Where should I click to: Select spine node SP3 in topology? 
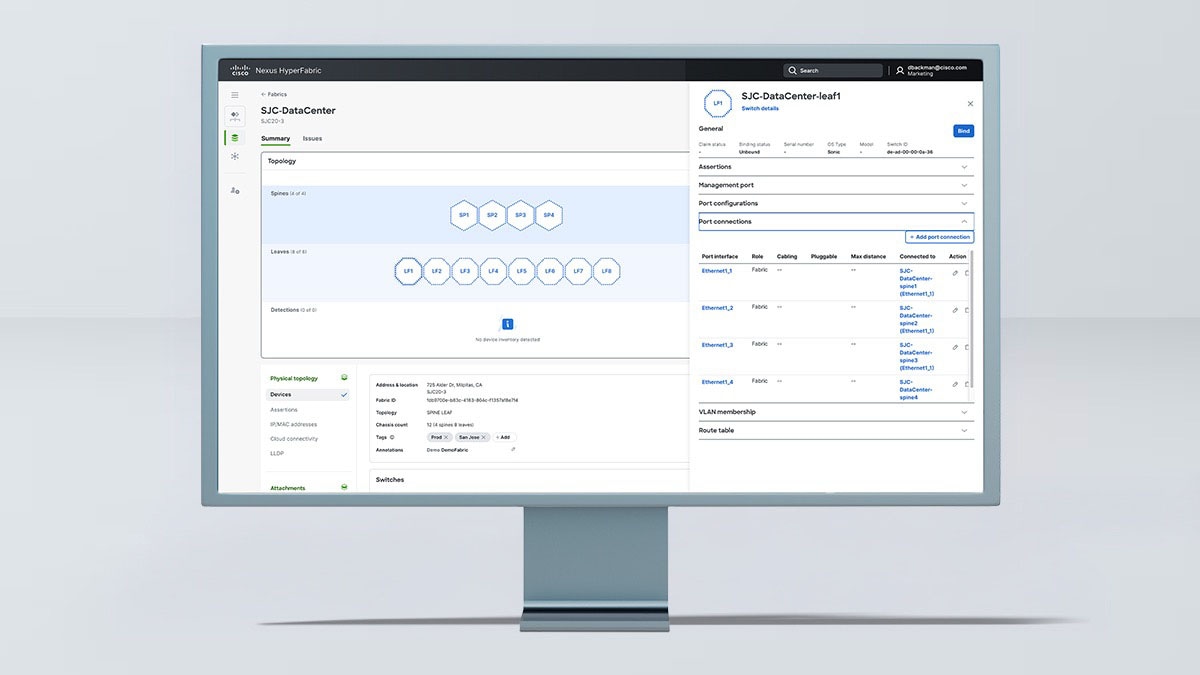click(x=520, y=215)
